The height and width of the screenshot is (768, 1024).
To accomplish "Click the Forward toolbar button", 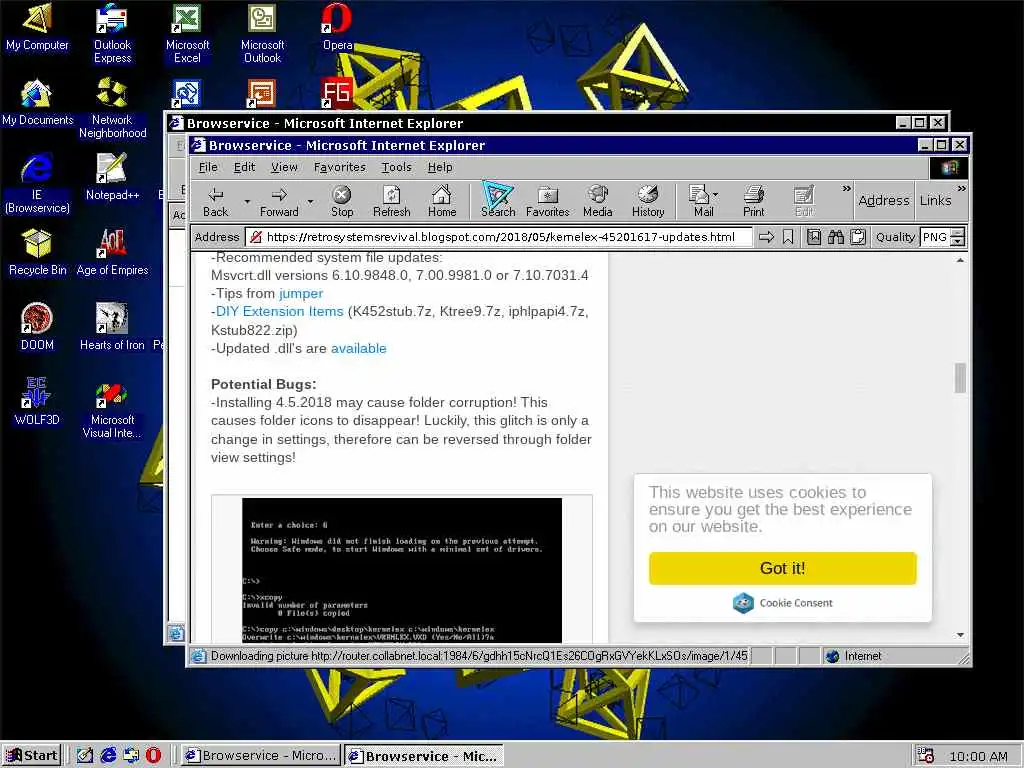I will [x=279, y=200].
